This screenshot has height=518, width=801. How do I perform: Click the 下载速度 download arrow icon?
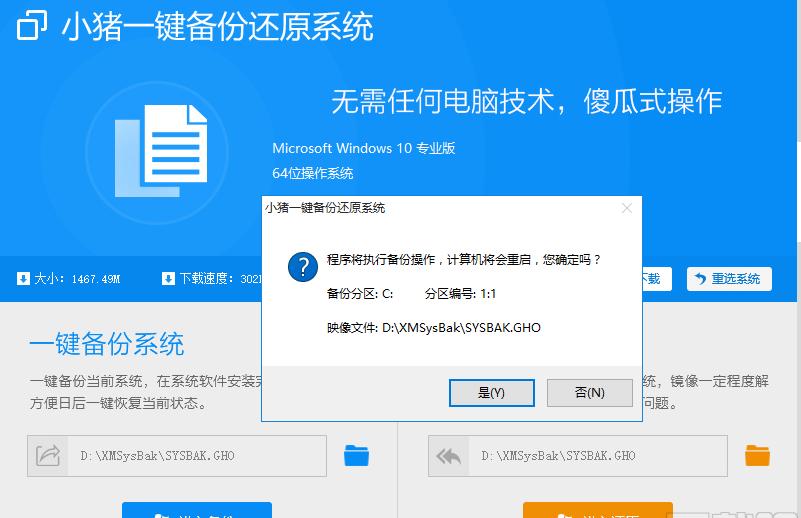click(168, 278)
